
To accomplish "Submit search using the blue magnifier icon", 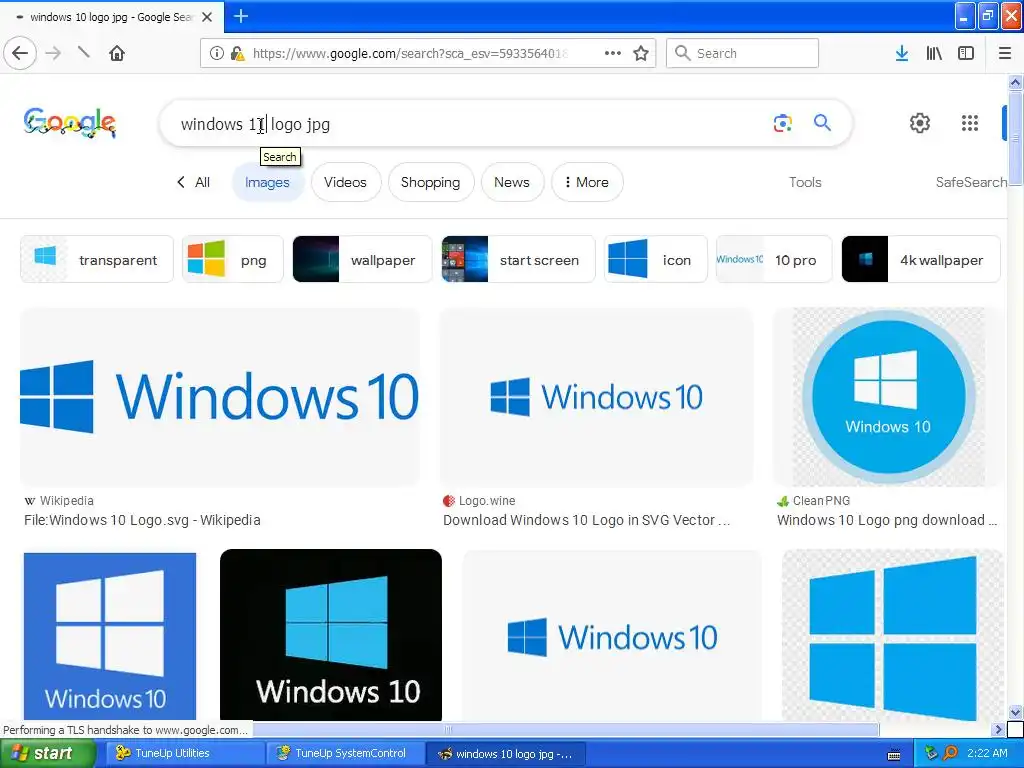I will (x=822, y=123).
